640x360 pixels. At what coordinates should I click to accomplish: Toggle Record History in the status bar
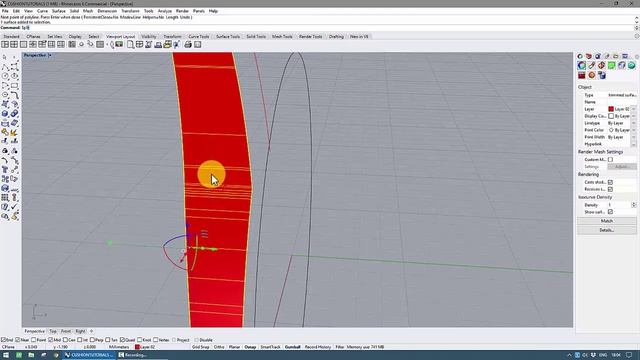tap(318, 347)
